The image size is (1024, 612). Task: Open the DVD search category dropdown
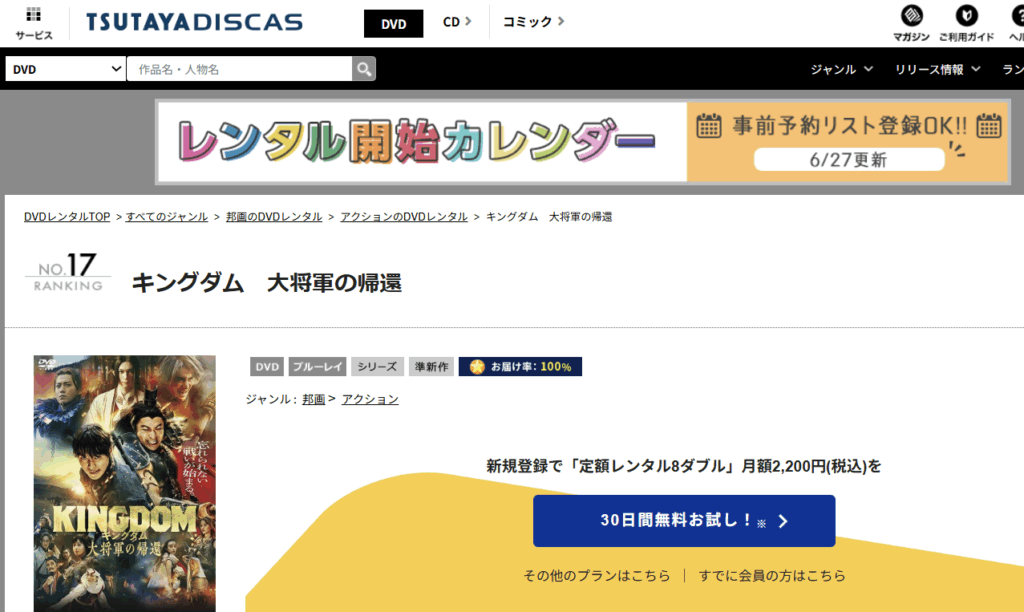pos(65,69)
